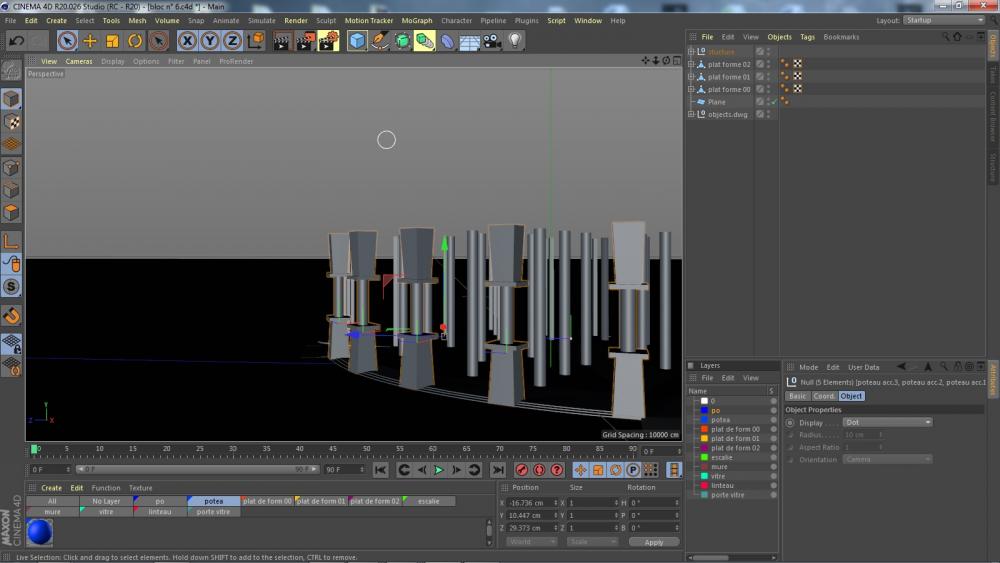Toggle Z-axis lock button

pyautogui.click(x=232, y=41)
